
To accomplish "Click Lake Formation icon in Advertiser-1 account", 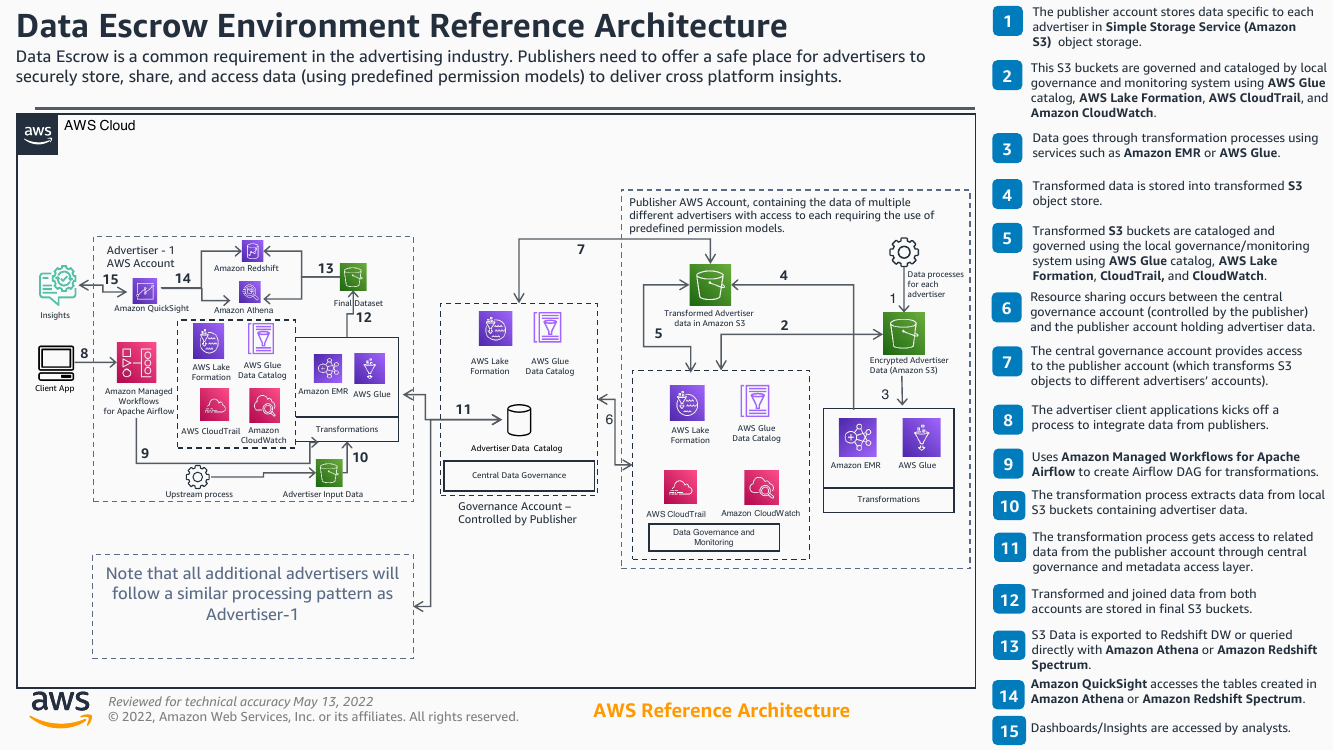I will (x=209, y=343).
